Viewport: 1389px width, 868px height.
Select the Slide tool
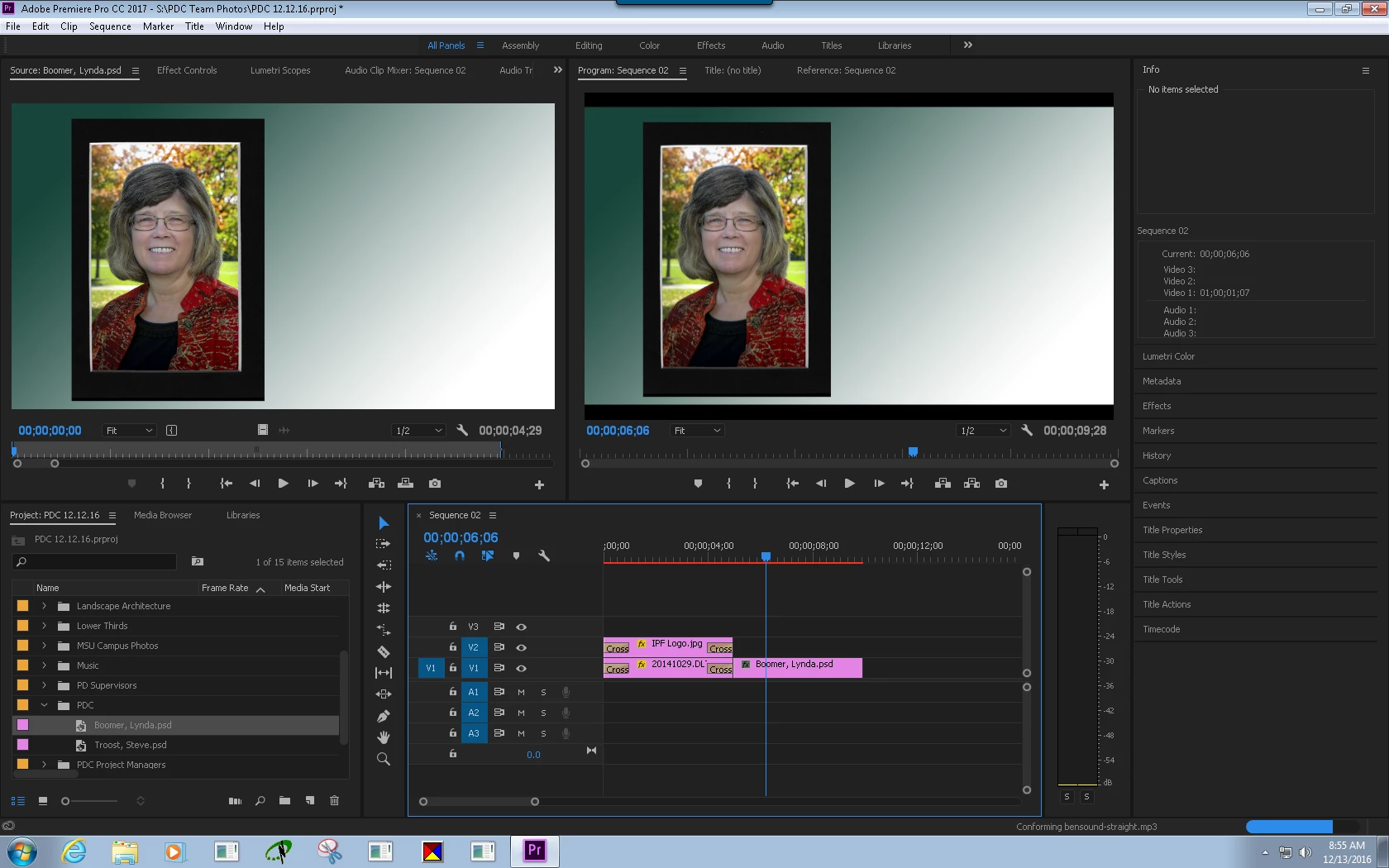(x=384, y=694)
